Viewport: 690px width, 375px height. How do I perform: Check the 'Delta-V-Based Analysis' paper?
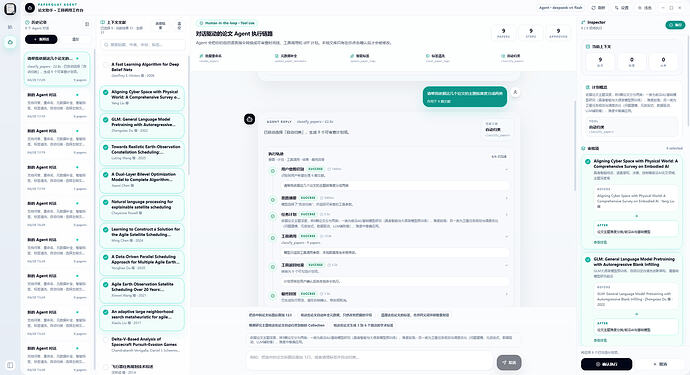tap(106, 339)
